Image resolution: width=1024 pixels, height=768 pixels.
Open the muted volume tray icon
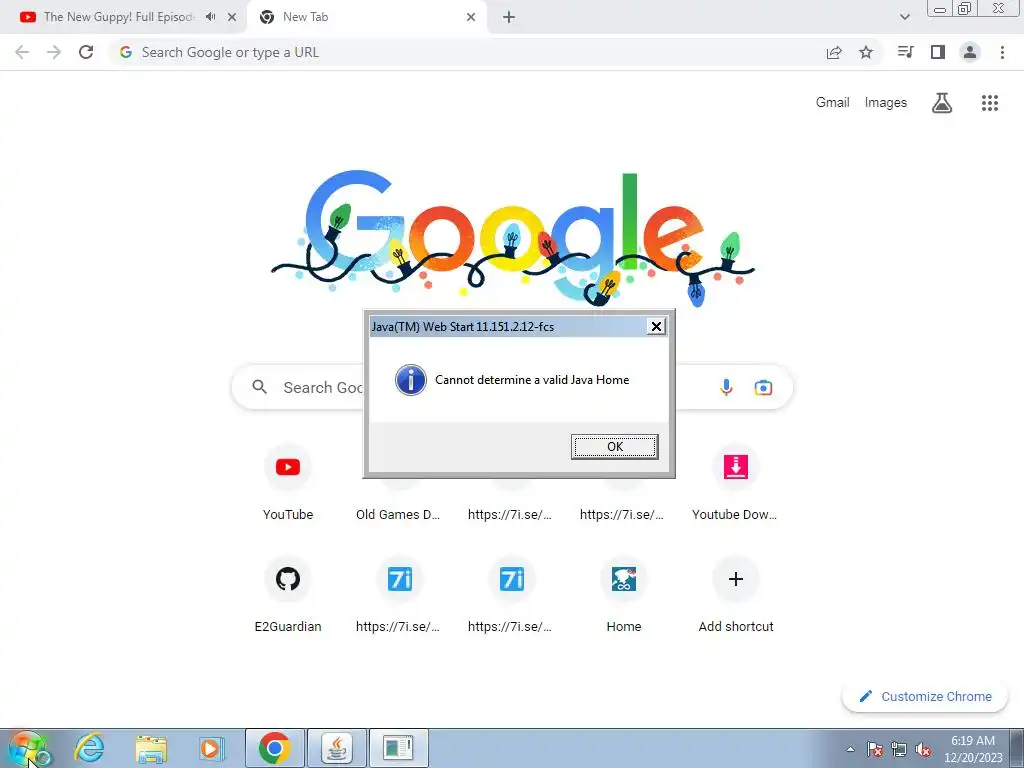point(923,749)
